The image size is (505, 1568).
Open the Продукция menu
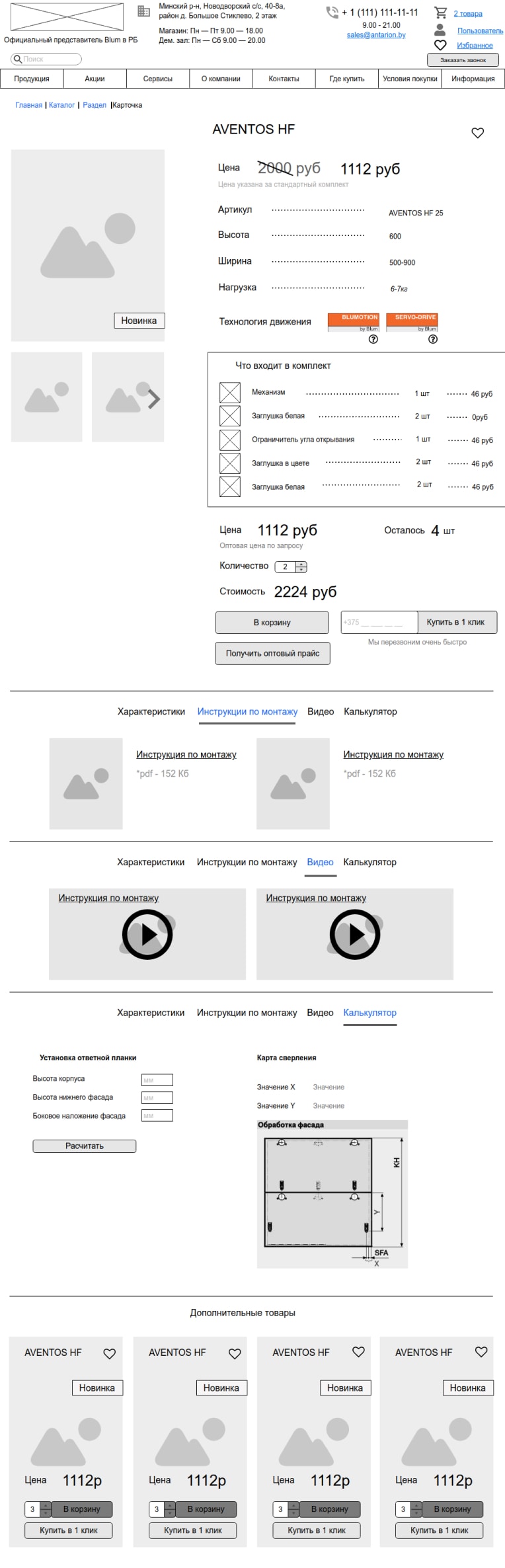32,79
